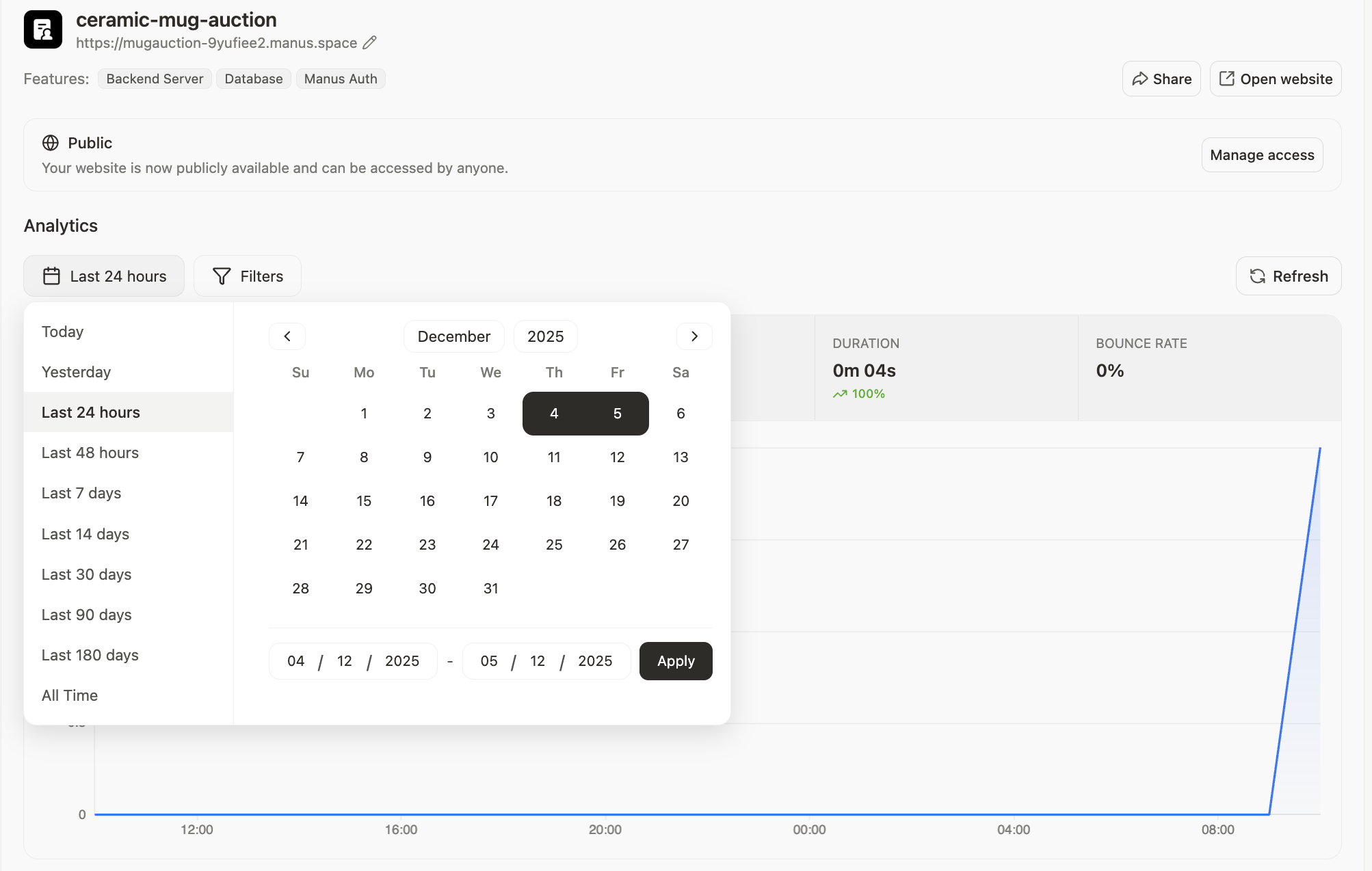
Task: Click the Manage access button
Action: 1262,155
